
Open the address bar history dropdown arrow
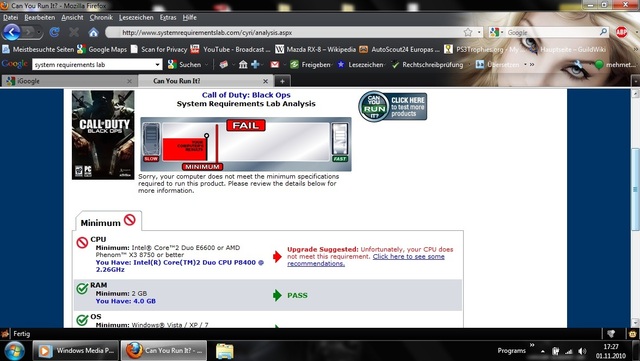point(479,32)
